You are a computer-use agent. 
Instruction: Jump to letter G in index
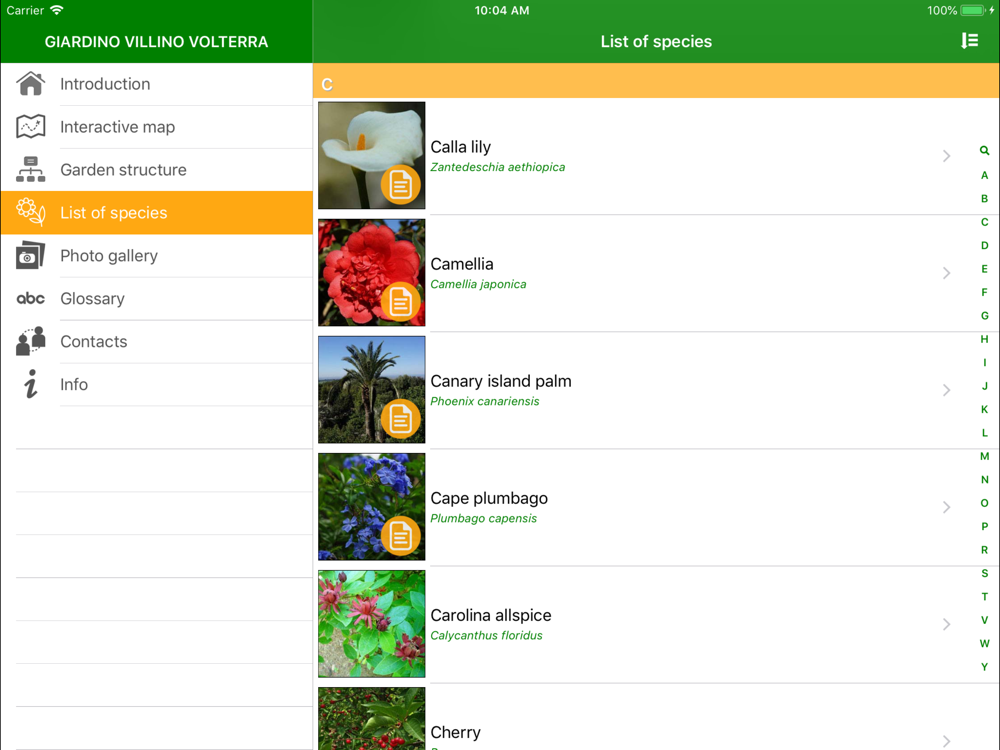(985, 316)
